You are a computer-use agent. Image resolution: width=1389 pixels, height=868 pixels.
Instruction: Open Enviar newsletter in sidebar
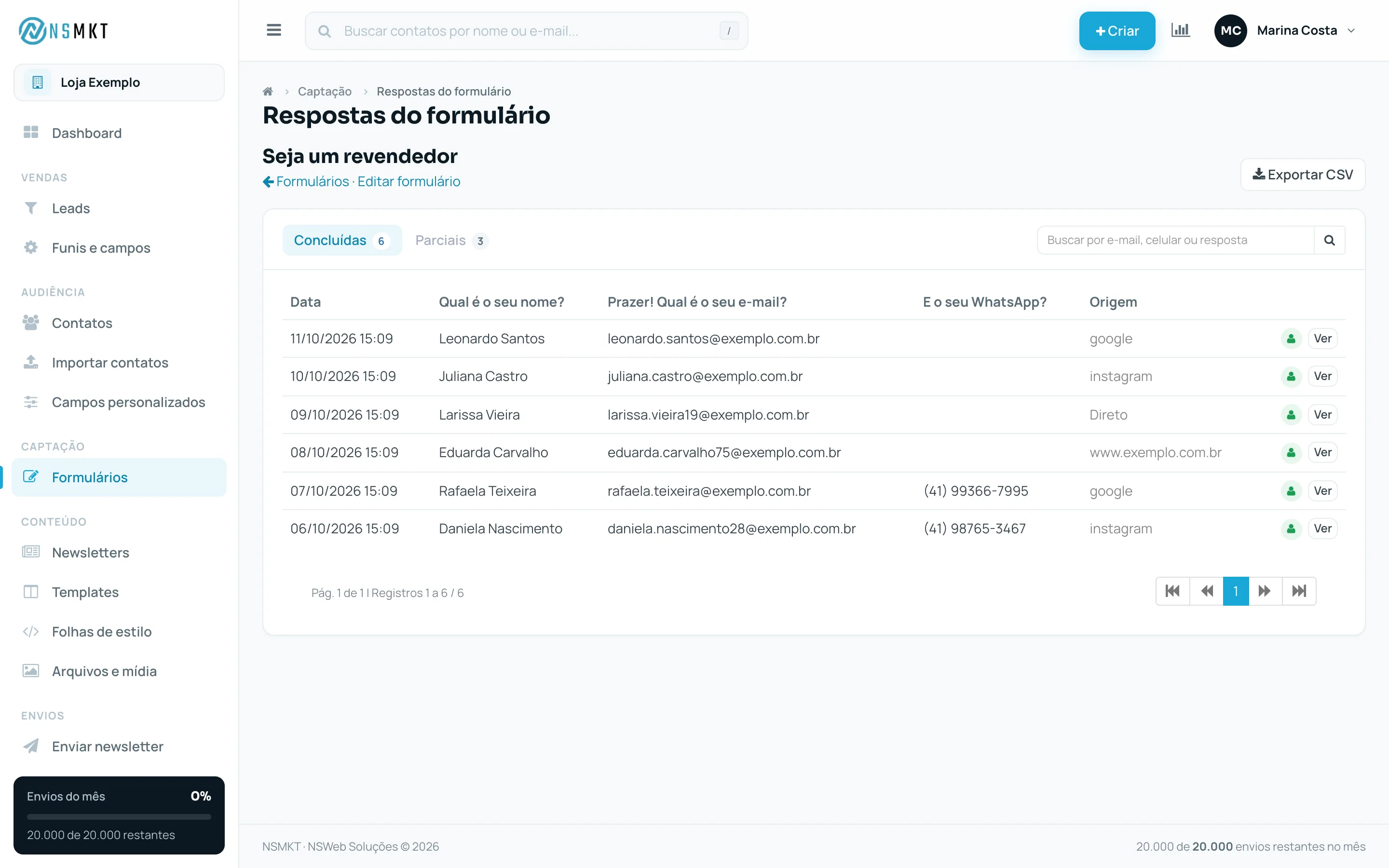pos(119,747)
